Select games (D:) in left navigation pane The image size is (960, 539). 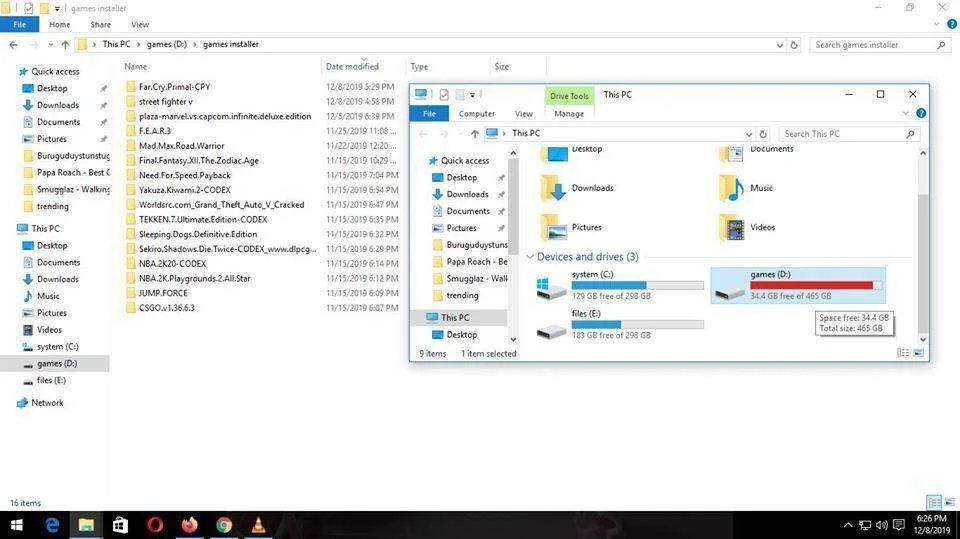56,364
